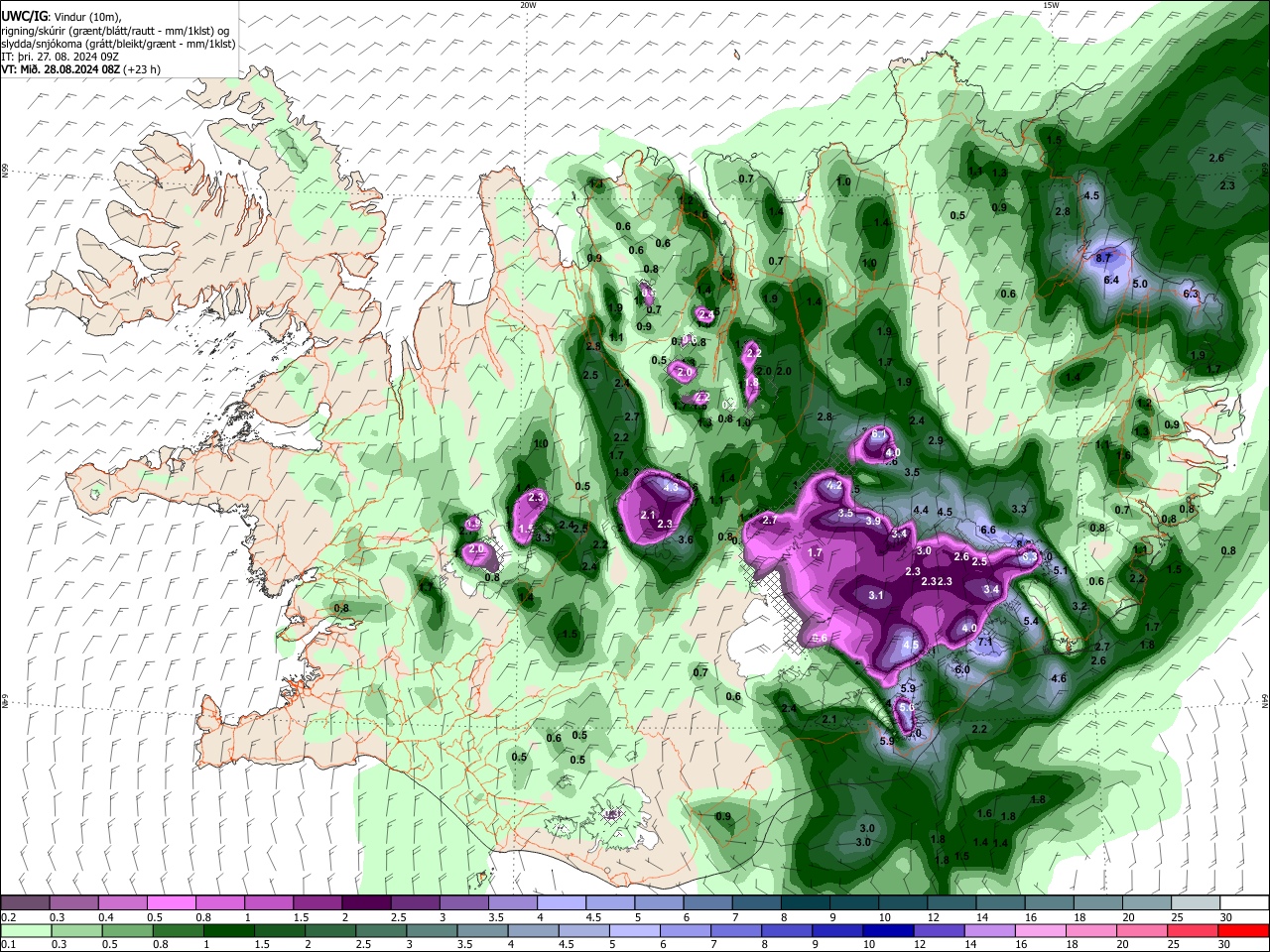This screenshot has height=952, width=1270.
Task: Click the 4.6 precipitation value
Action: 1059,678
